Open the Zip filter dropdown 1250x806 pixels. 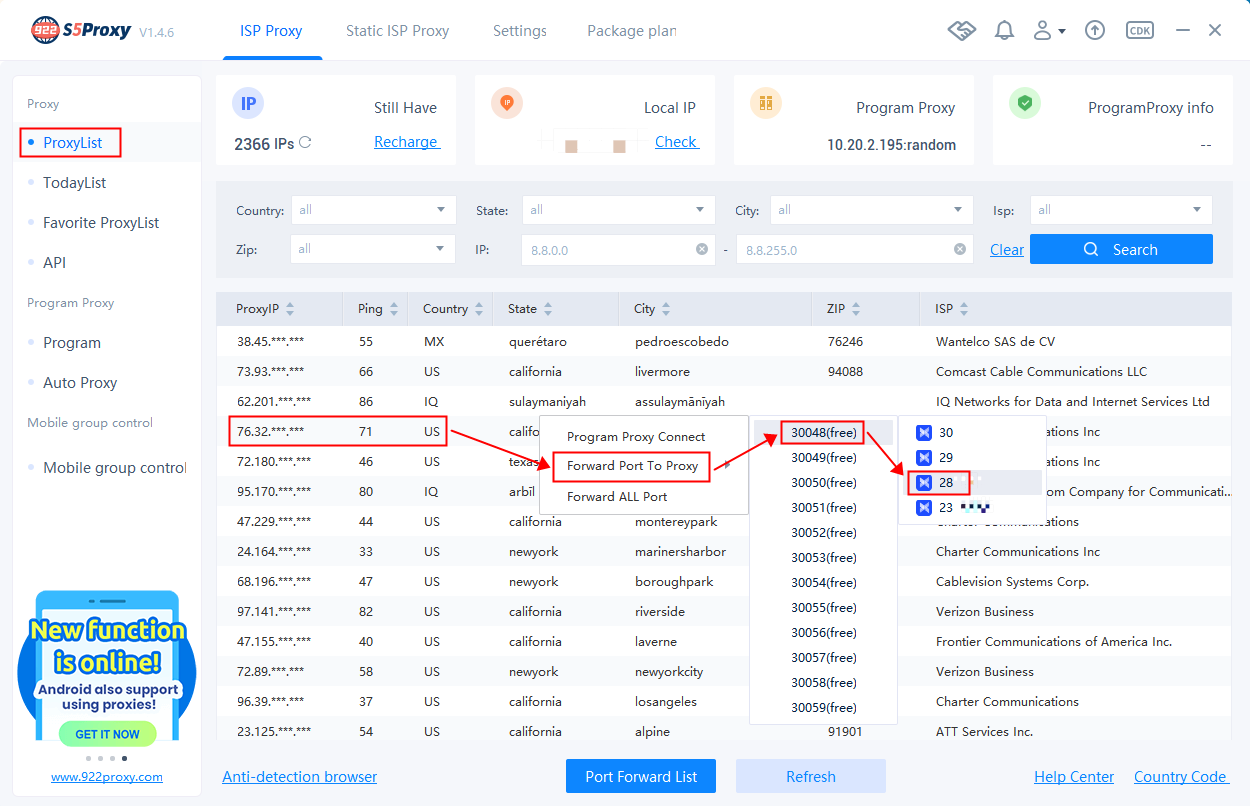pyautogui.click(x=373, y=249)
